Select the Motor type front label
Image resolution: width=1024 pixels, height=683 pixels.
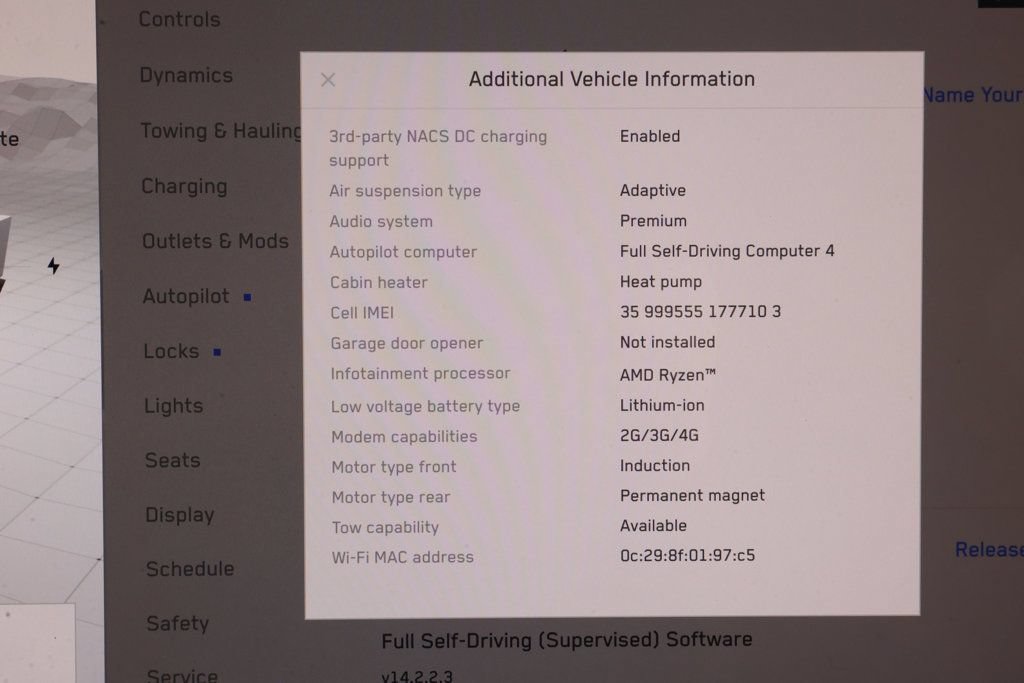coord(394,467)
